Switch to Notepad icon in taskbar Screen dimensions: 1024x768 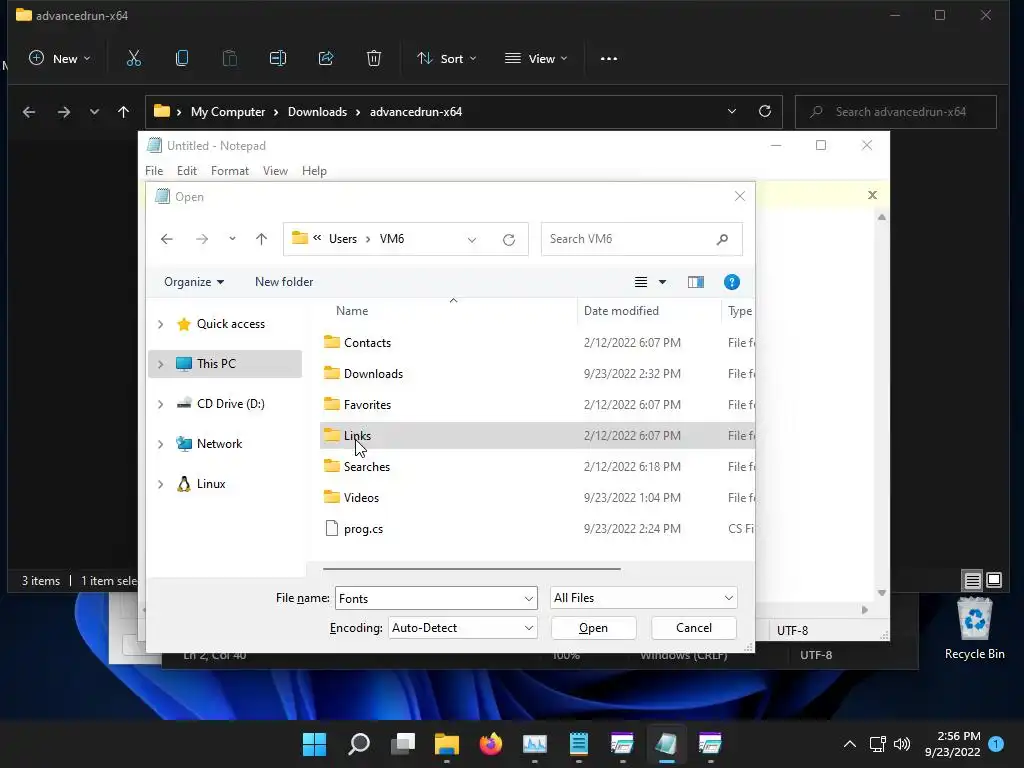pyautogui.click(x=665, y=744)
